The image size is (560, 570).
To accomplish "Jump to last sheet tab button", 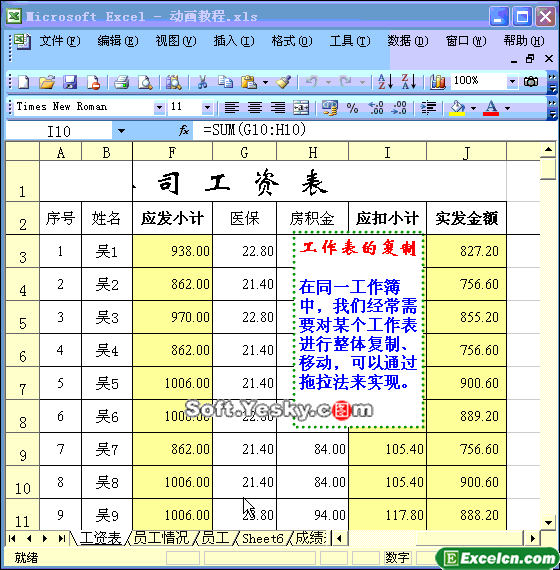I will pos(62,538).
